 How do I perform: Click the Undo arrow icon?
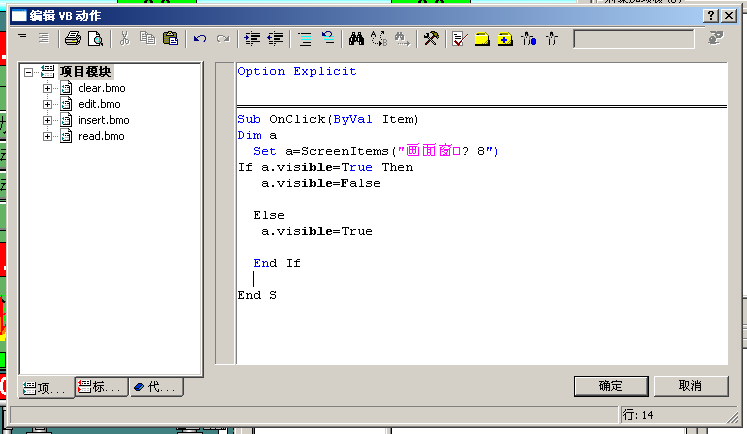pos(200,39)
